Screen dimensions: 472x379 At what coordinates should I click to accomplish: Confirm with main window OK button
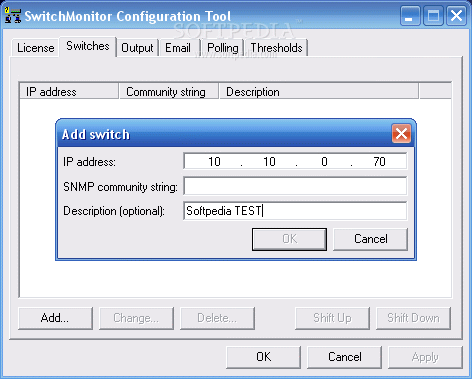point(263,357)
